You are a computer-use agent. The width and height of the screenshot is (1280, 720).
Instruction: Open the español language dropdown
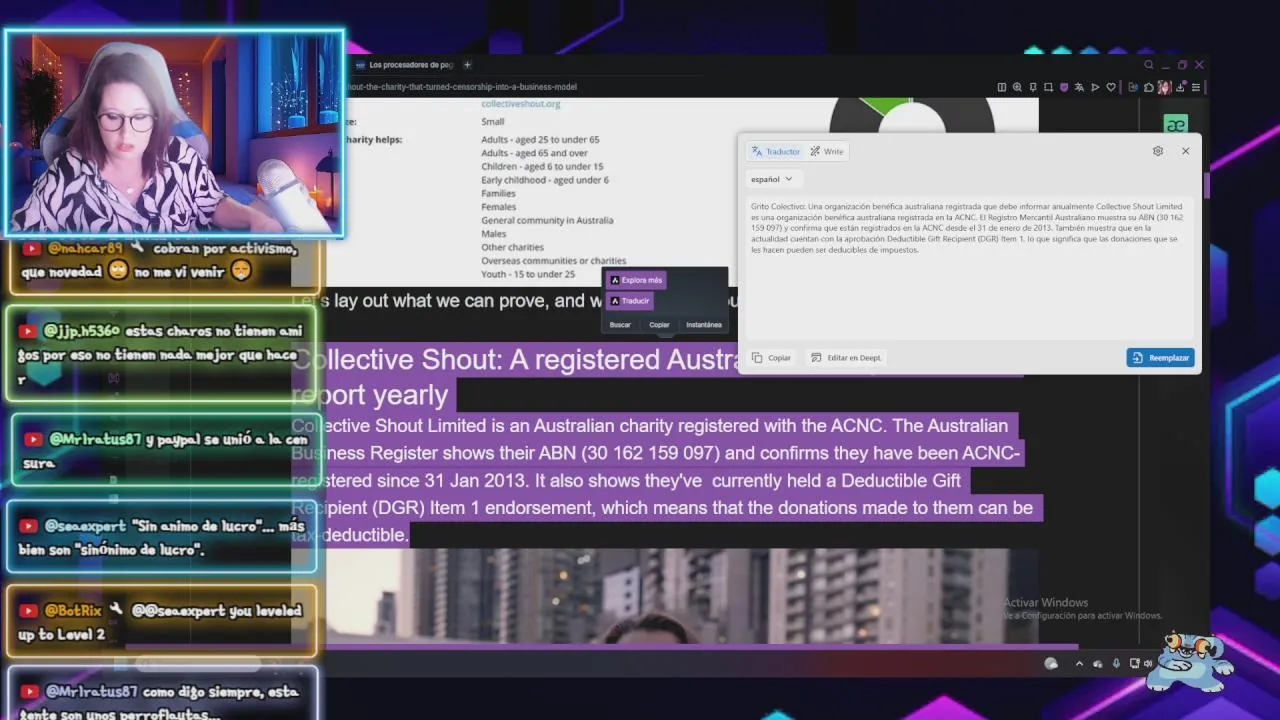pos(771,179)
